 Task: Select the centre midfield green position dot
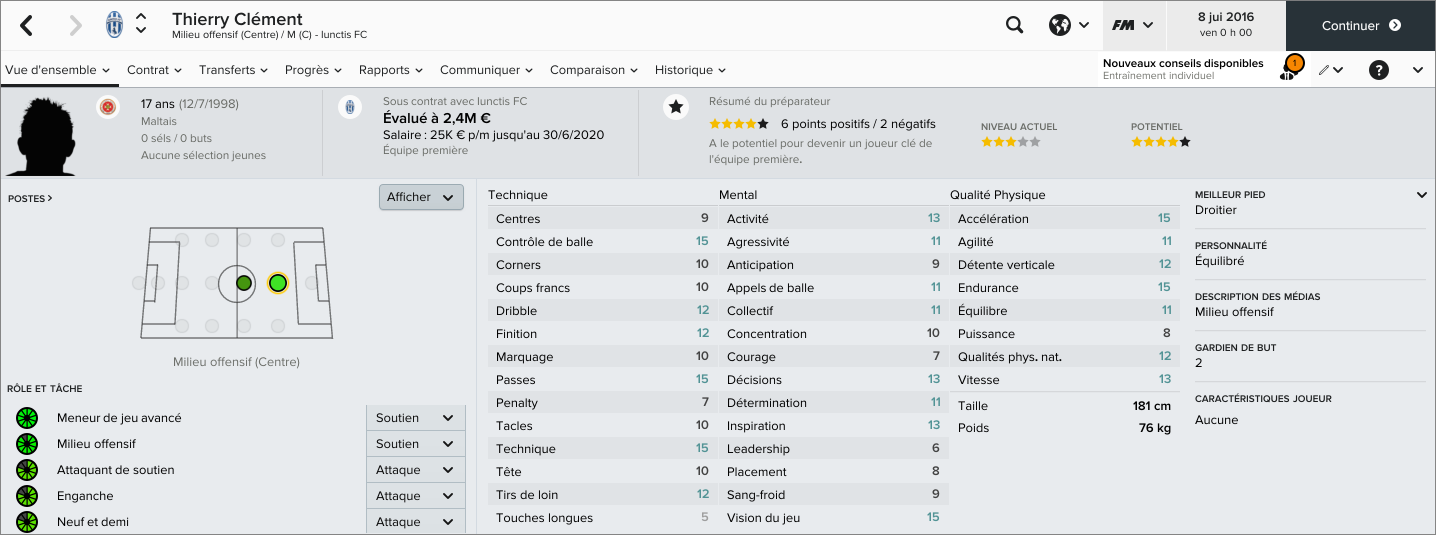click(243, 283)
